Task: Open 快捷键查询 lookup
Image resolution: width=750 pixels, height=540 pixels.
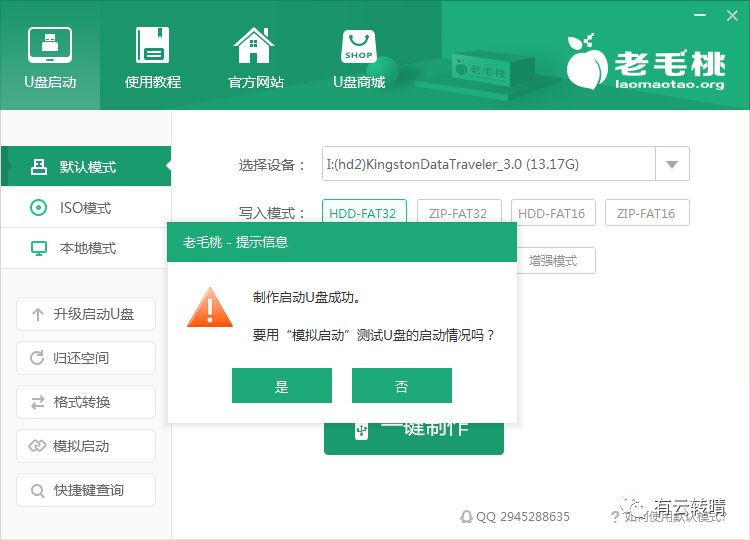Action: click(86, 490)
